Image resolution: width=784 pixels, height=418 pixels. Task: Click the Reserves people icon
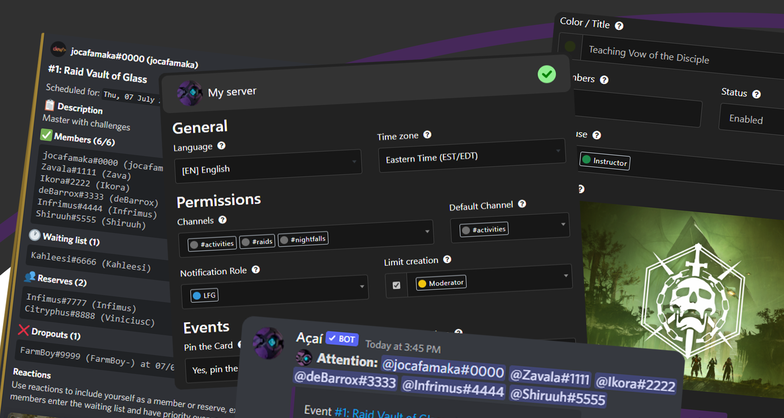click(x=30, y=276)
